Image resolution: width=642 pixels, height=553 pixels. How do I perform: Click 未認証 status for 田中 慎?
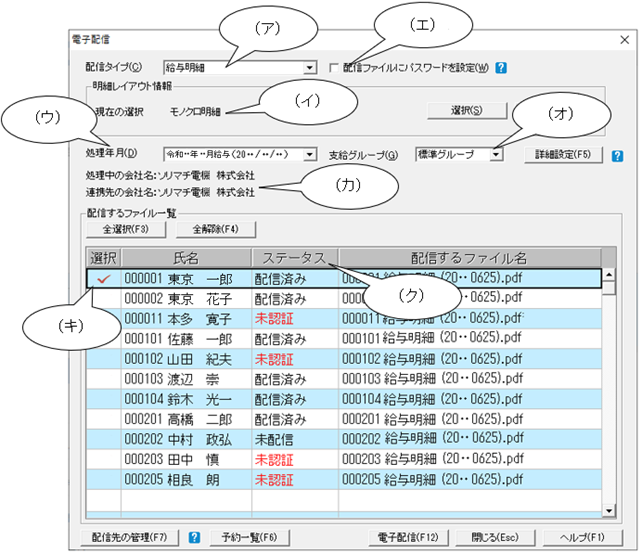274,460
